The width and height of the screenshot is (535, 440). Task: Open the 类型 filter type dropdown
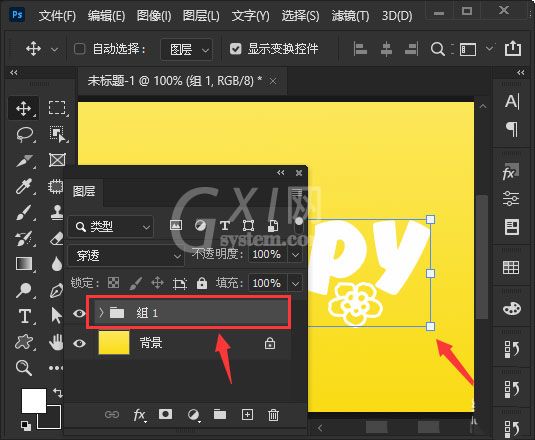tap(111, 226)
